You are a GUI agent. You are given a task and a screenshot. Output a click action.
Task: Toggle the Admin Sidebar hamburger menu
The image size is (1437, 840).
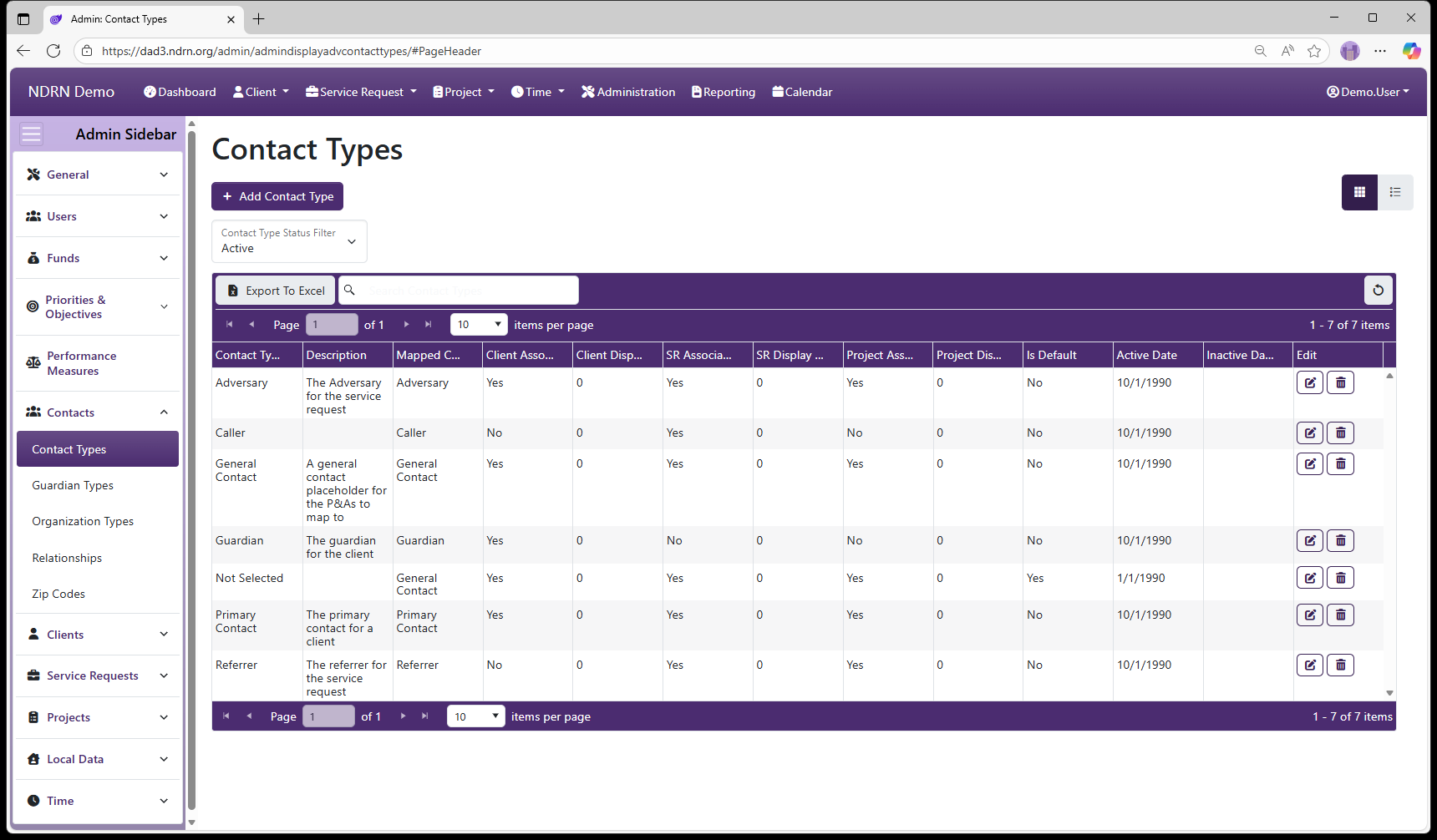tap(31, 134)
